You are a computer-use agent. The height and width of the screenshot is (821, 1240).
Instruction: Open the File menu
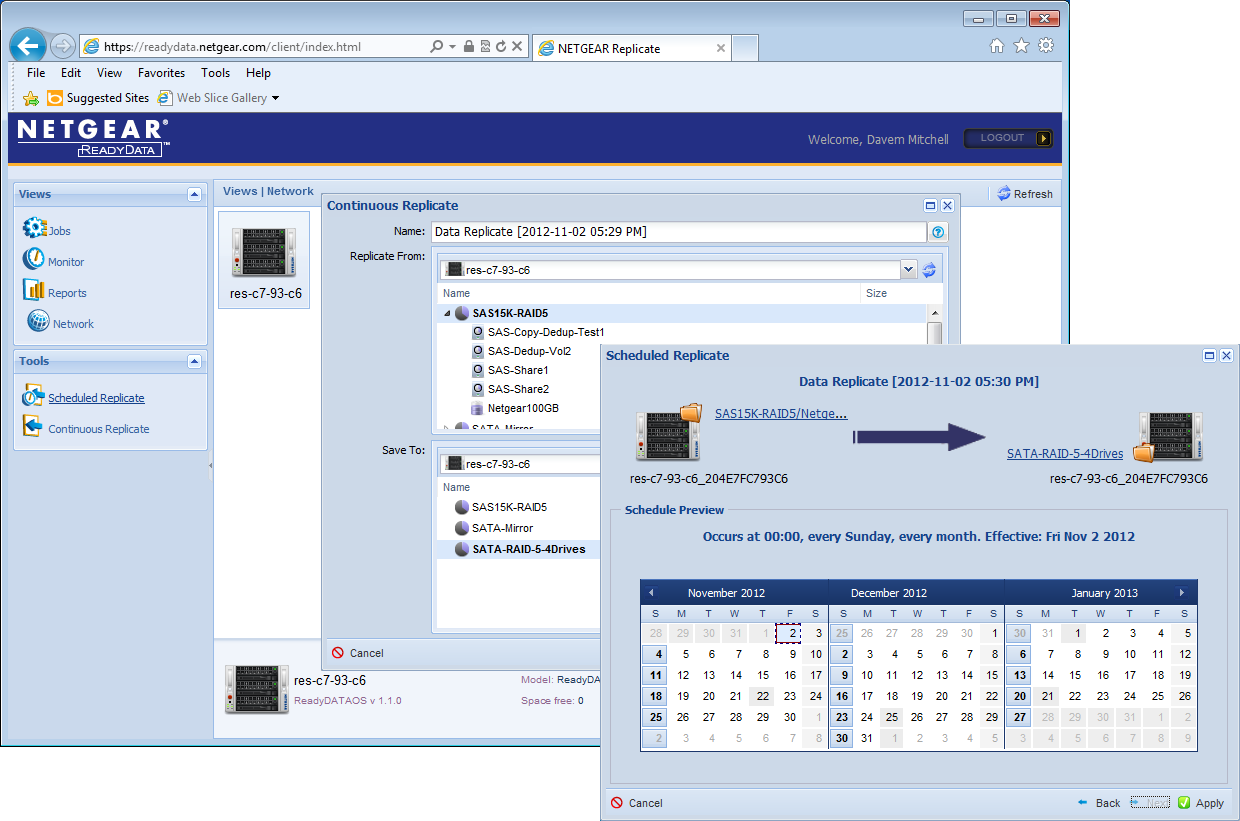click(x=36, y=73)
